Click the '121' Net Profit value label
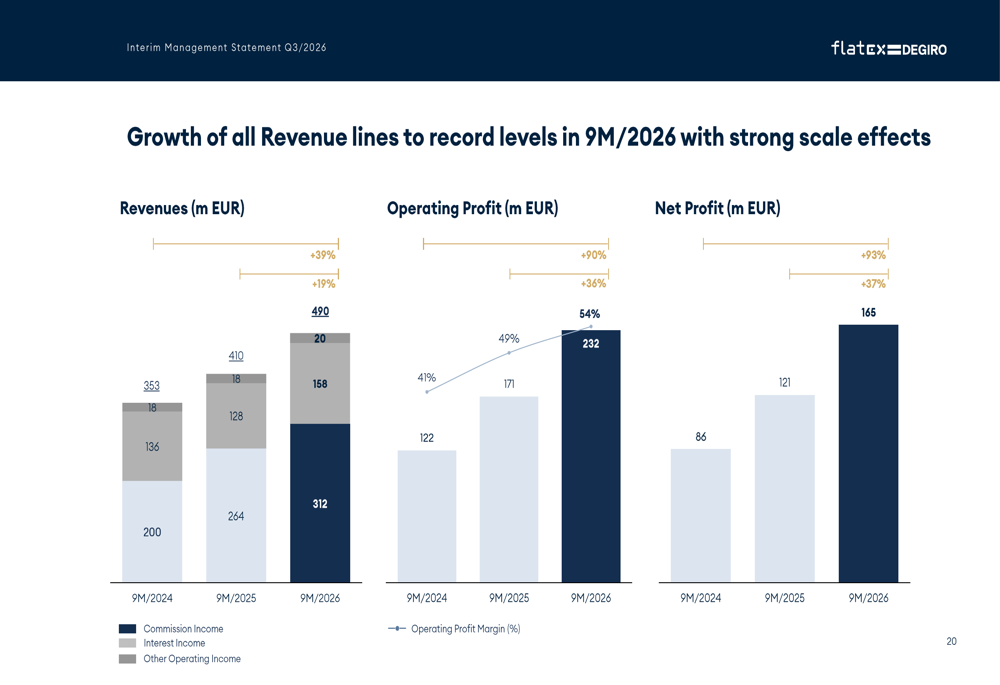The image size is (1000, 685). [x=784, y=383]
